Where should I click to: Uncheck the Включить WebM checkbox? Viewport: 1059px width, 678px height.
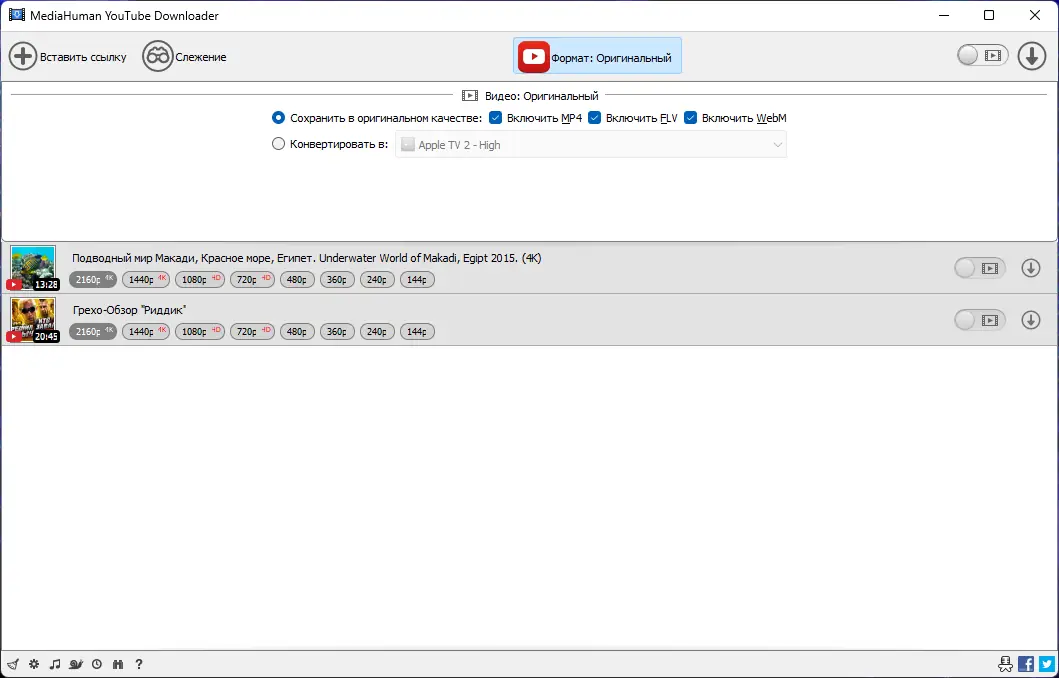coord(689,118)
